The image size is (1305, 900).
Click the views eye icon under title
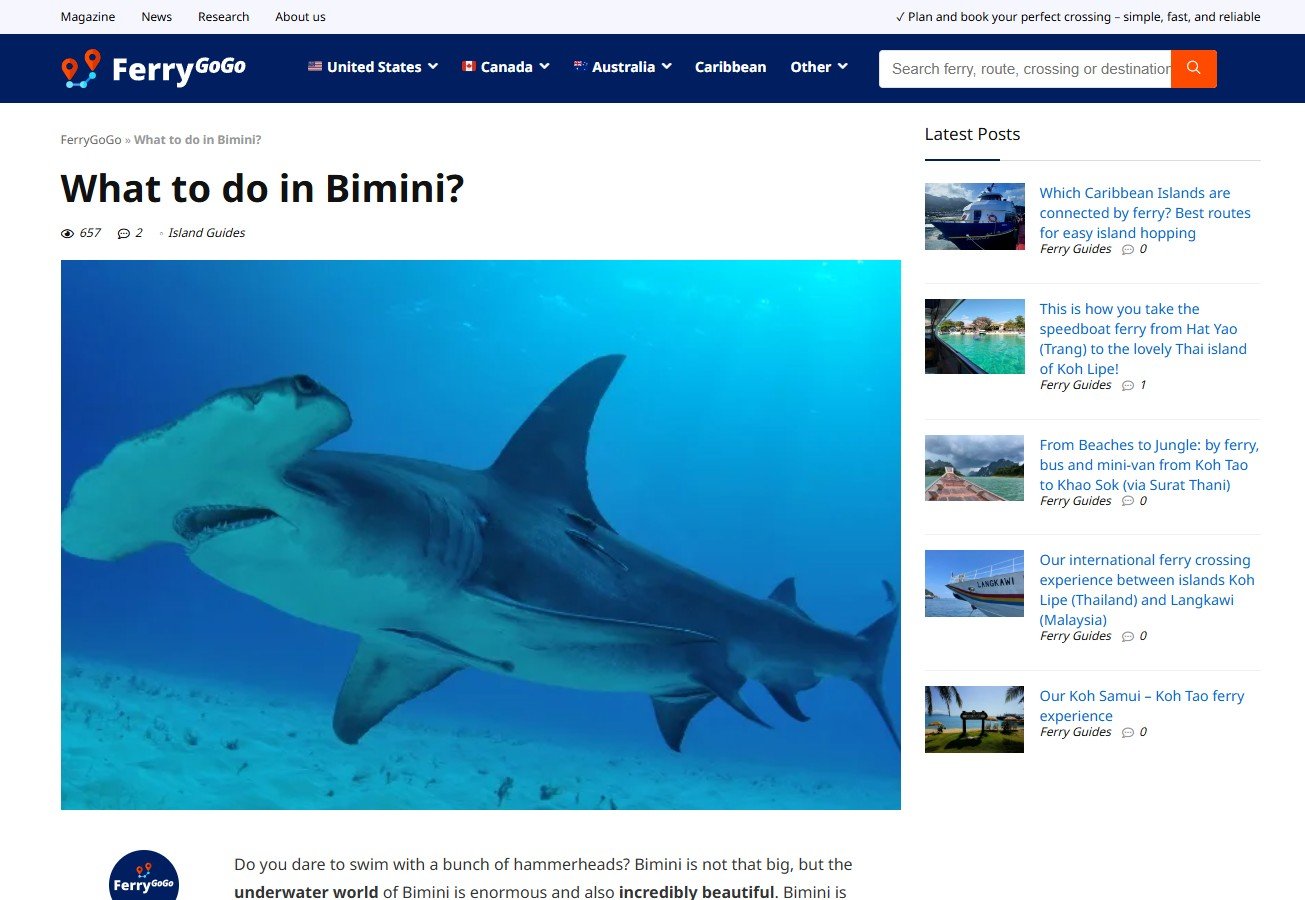[68, 233]
